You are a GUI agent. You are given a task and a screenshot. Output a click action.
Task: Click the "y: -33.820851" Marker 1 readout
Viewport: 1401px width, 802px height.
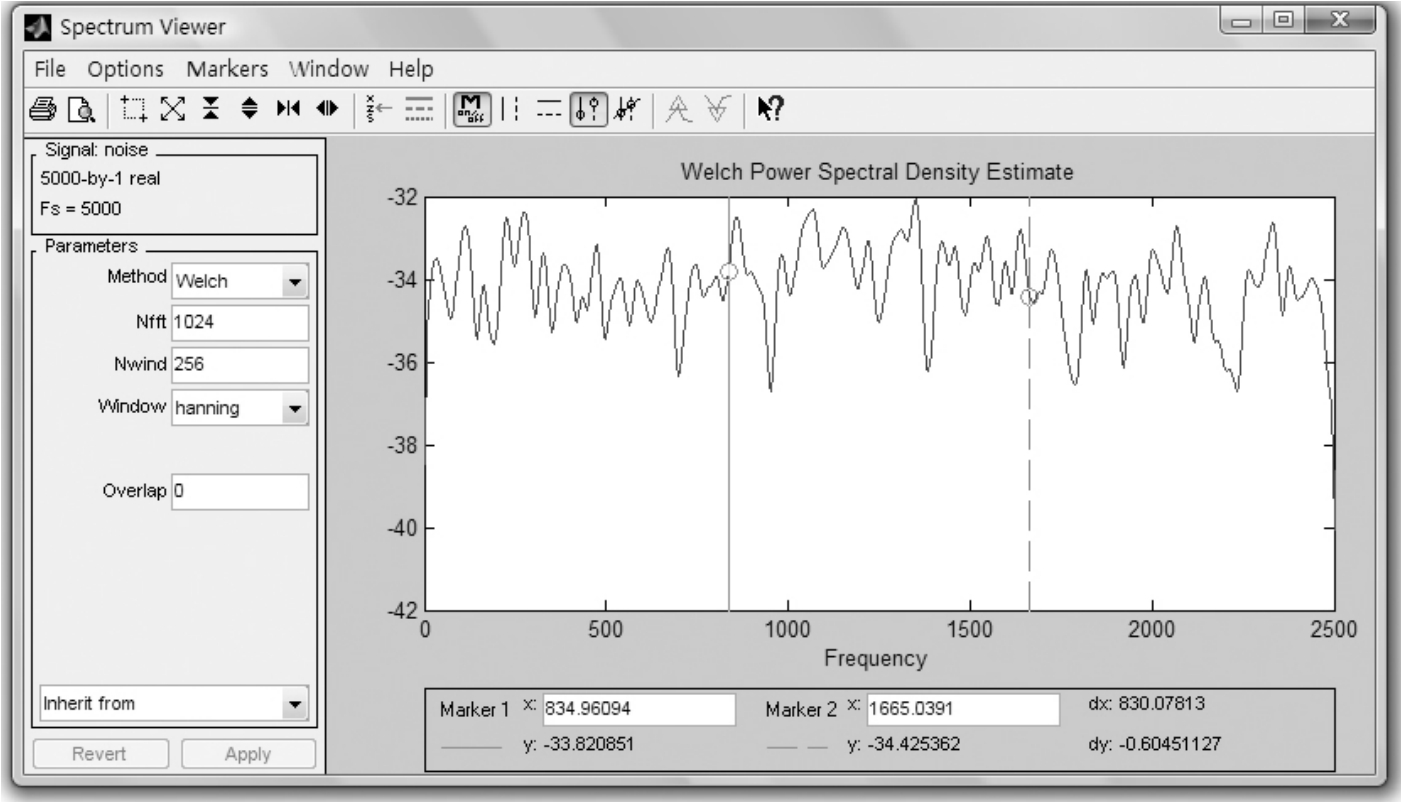click(x=580, y=744)
